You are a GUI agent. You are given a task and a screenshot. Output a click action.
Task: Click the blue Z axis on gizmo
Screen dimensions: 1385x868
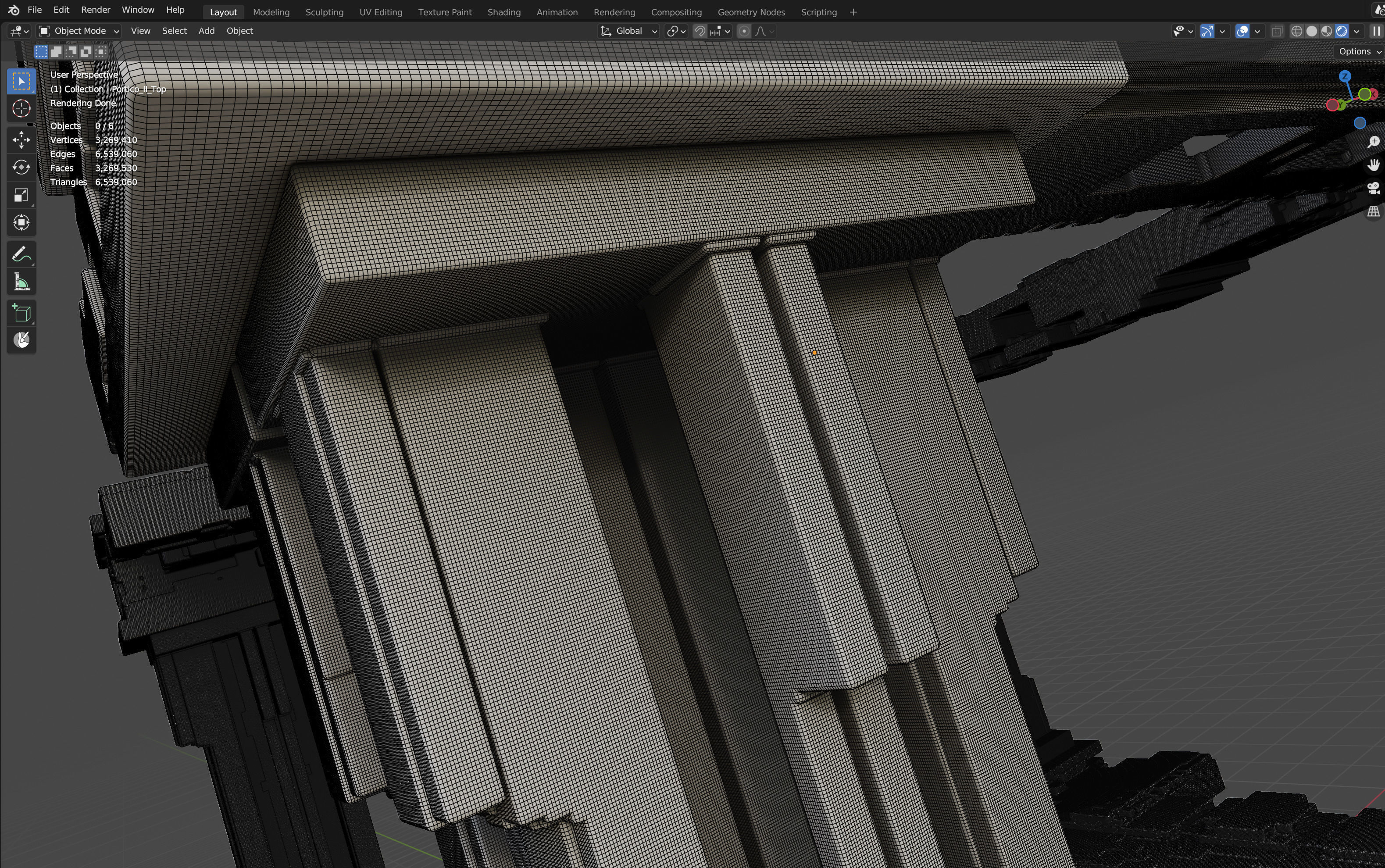1345,76
